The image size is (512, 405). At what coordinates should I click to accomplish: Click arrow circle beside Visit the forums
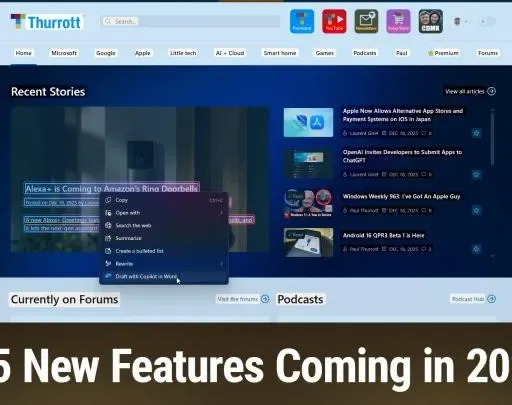click(265, 299)
